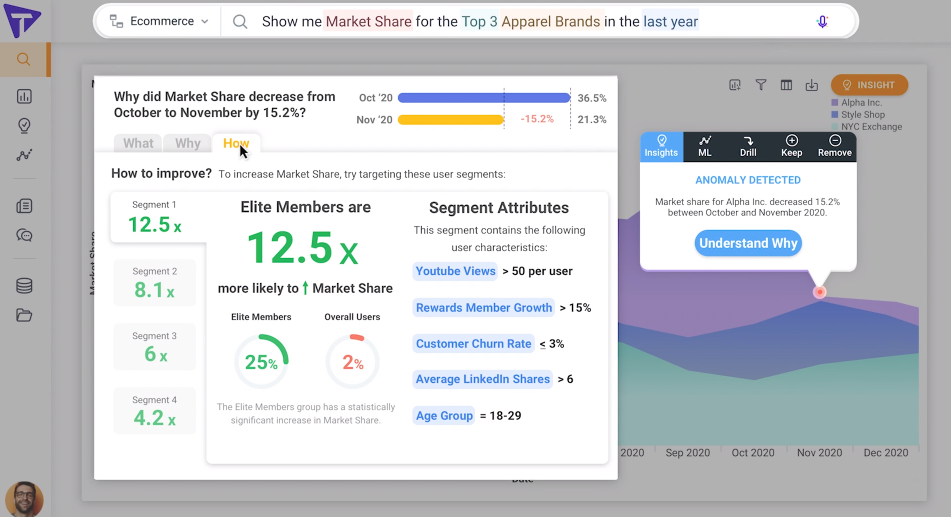Click the filter funnel icon
The image size is (951, 517).
click(761, 85)
